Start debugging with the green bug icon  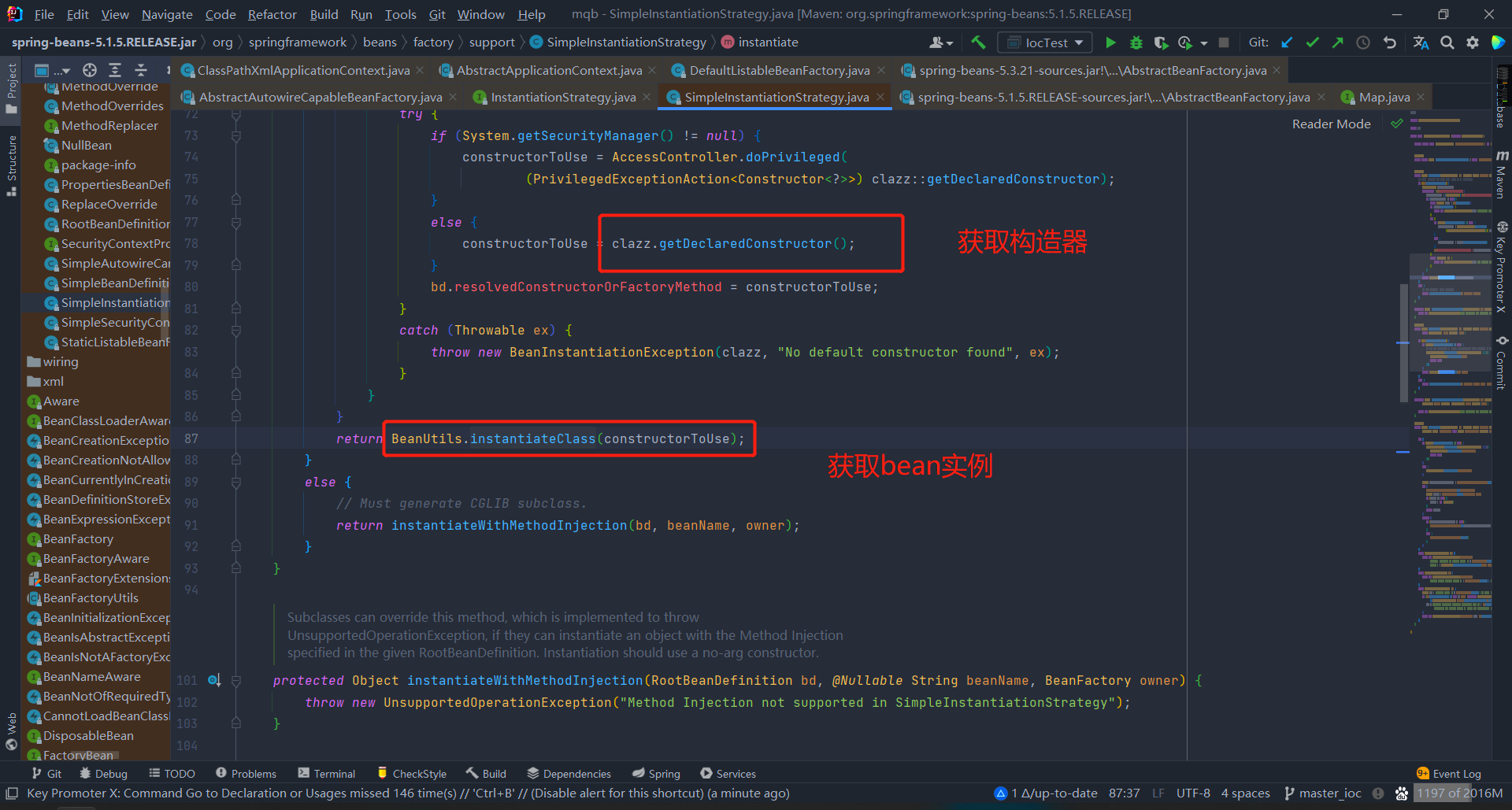[1136, 43]
